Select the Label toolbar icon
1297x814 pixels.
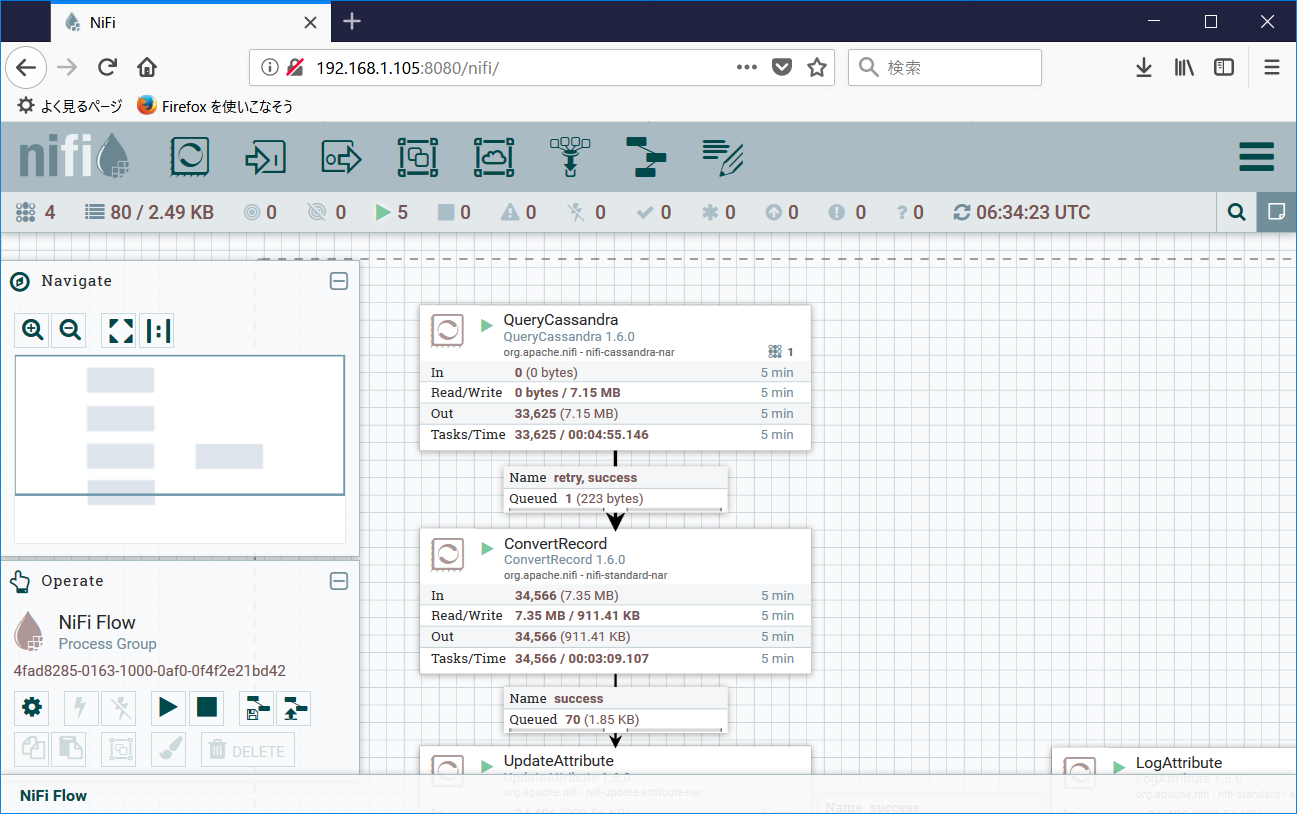[722, 157]
